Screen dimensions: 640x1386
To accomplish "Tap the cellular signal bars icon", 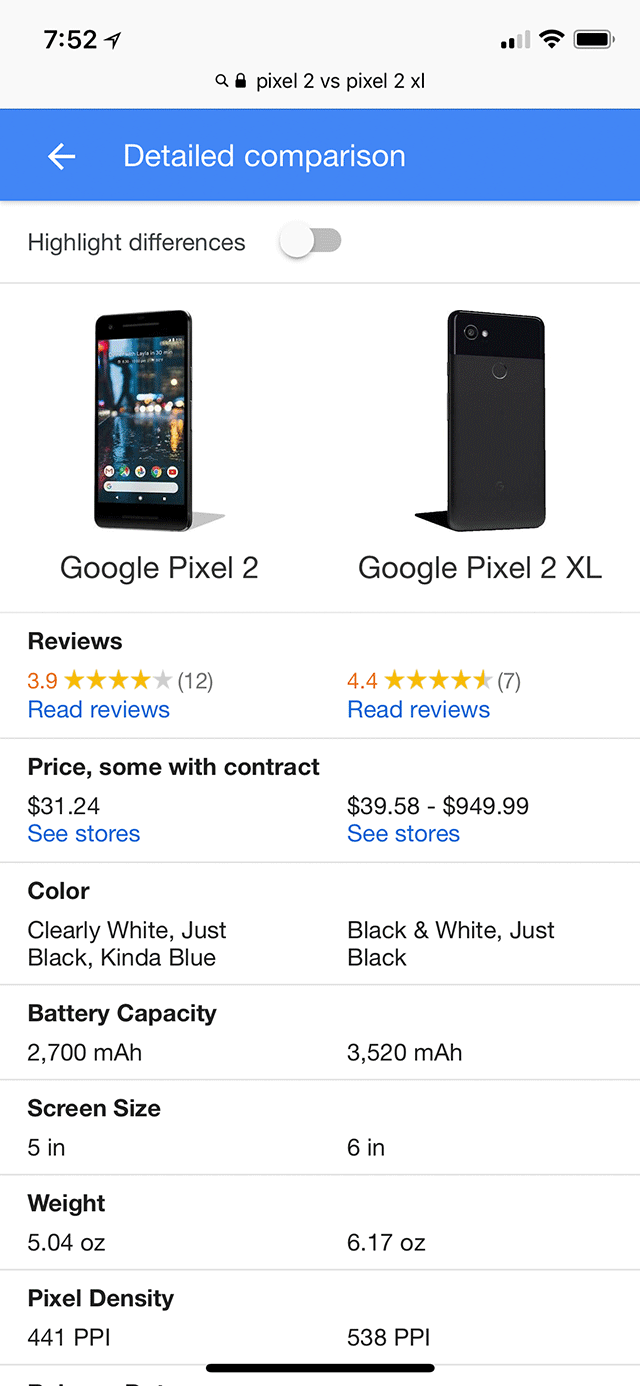I will (514, 41).
